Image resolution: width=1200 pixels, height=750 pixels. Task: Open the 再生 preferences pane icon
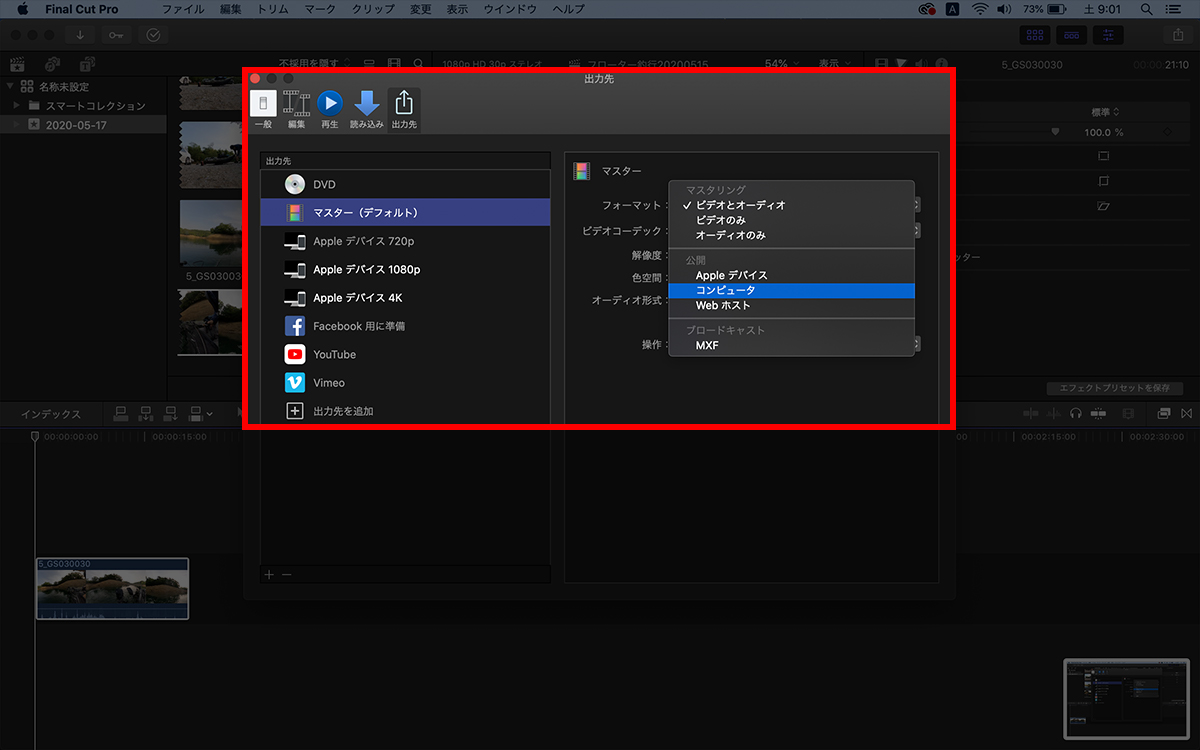click(x=330, y=110)
